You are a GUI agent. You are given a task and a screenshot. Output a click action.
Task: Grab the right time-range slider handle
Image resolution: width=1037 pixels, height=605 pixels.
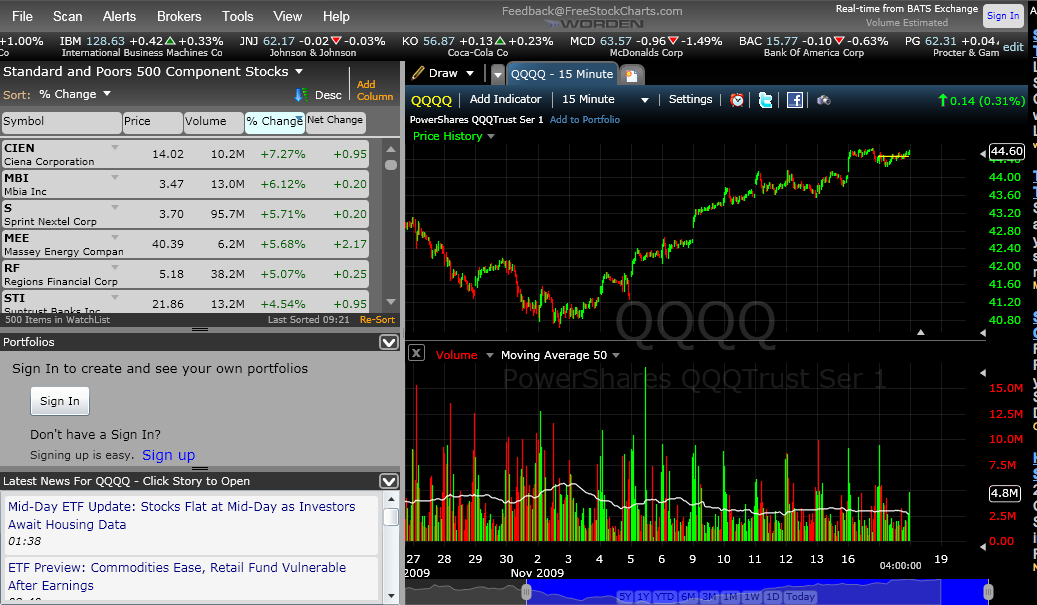(987, 592)
